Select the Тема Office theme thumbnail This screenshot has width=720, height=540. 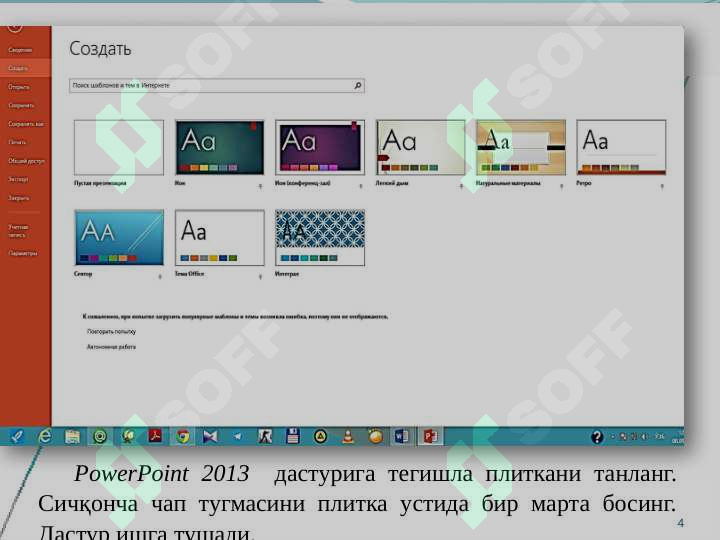[x=219, y=238]
